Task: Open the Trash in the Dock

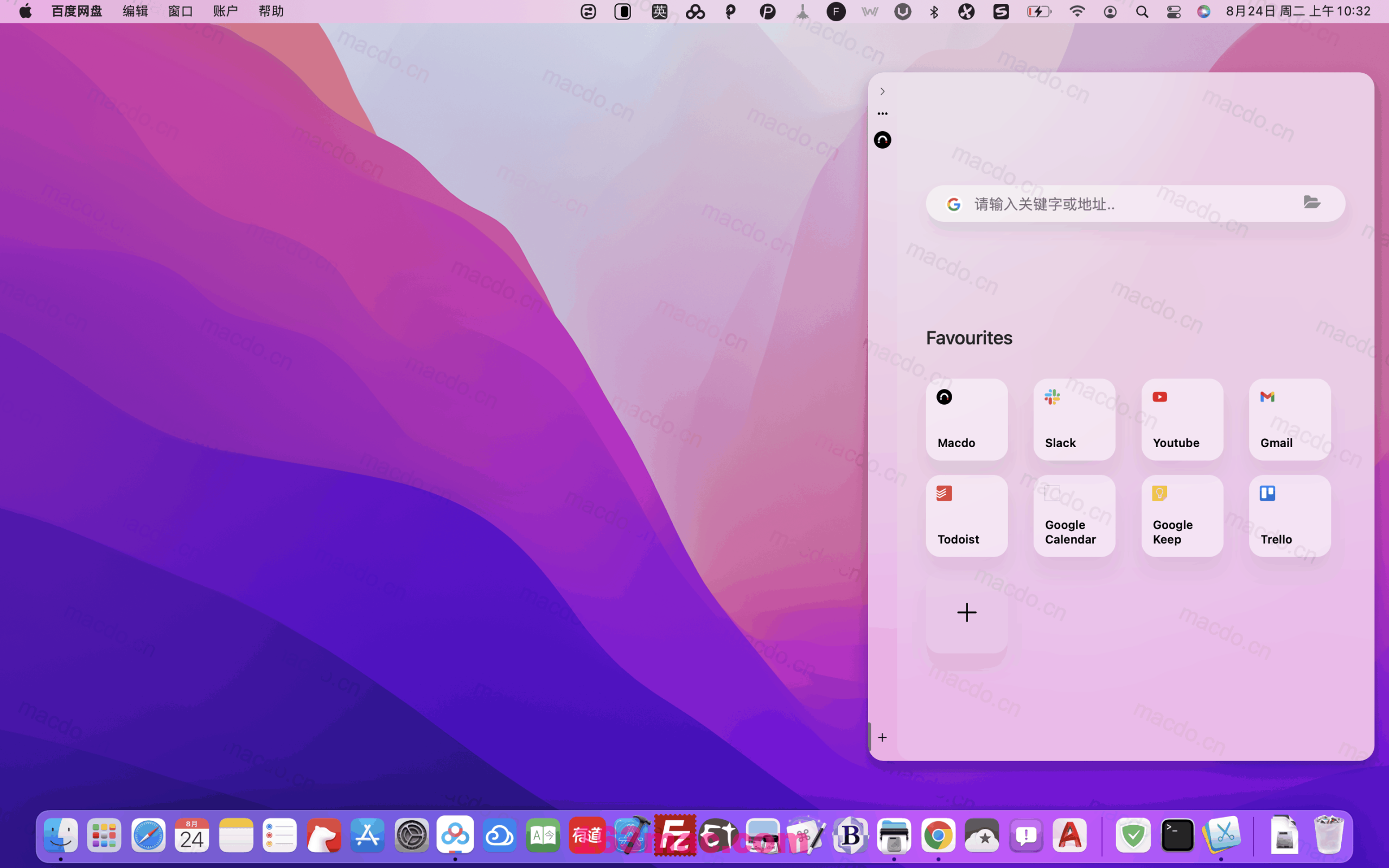Action: [x=1329, y=835]
